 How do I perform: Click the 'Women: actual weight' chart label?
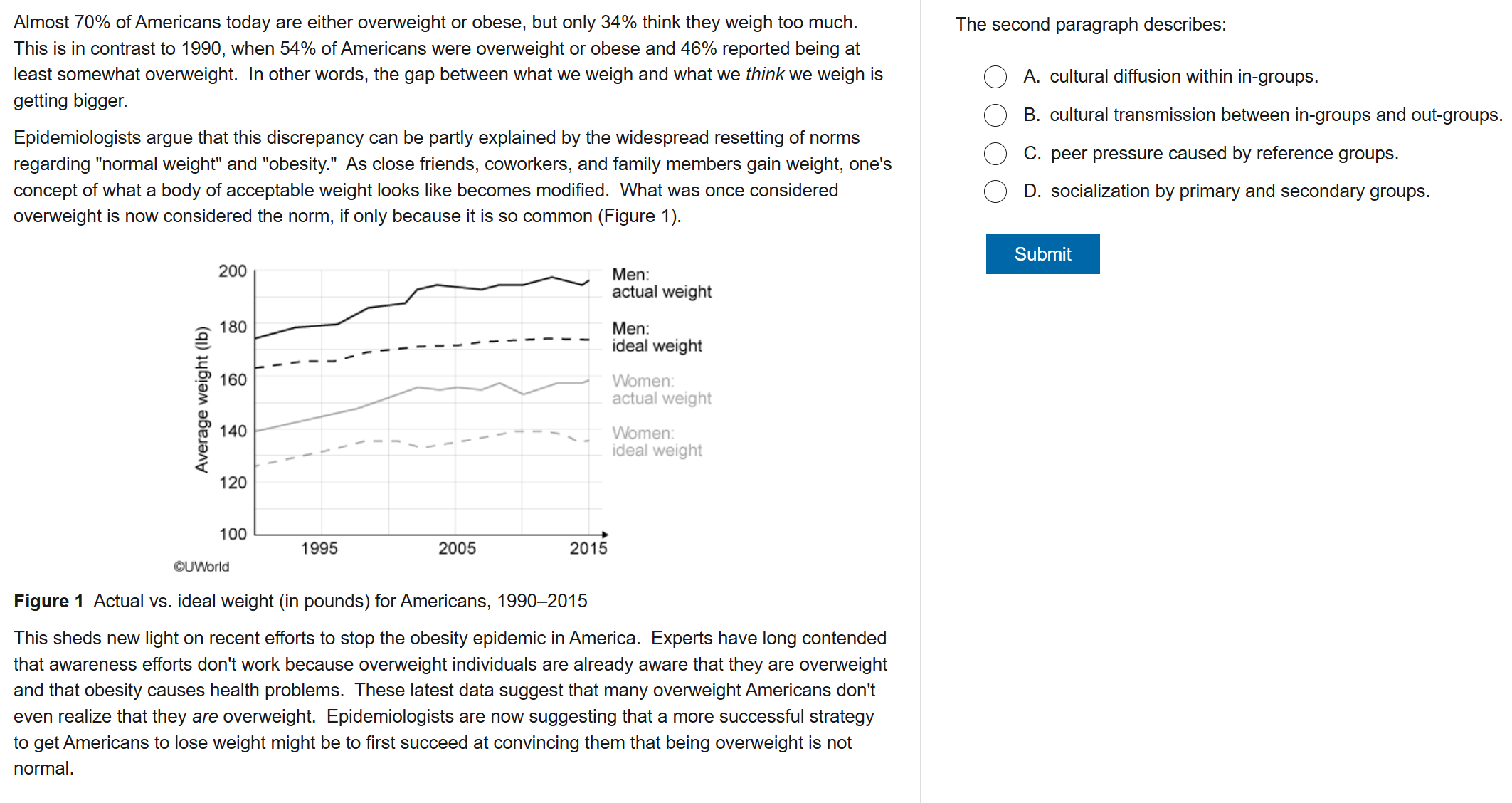click(x=661, y=390)
